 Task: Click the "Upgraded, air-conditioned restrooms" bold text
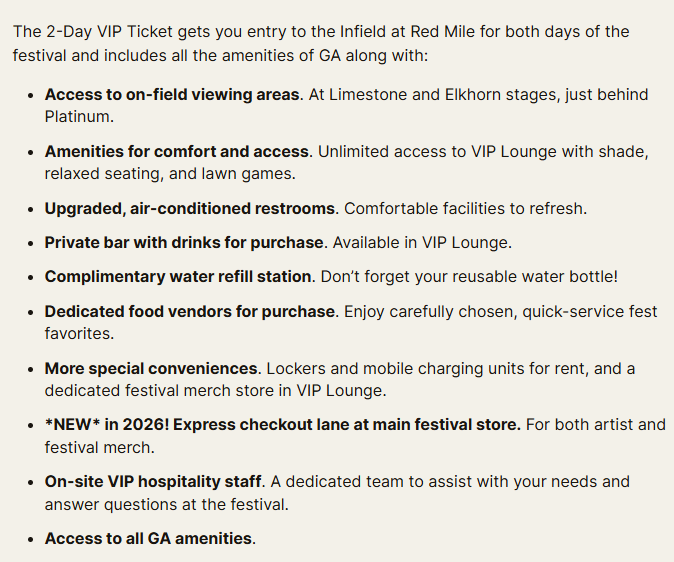coord(190,209)
